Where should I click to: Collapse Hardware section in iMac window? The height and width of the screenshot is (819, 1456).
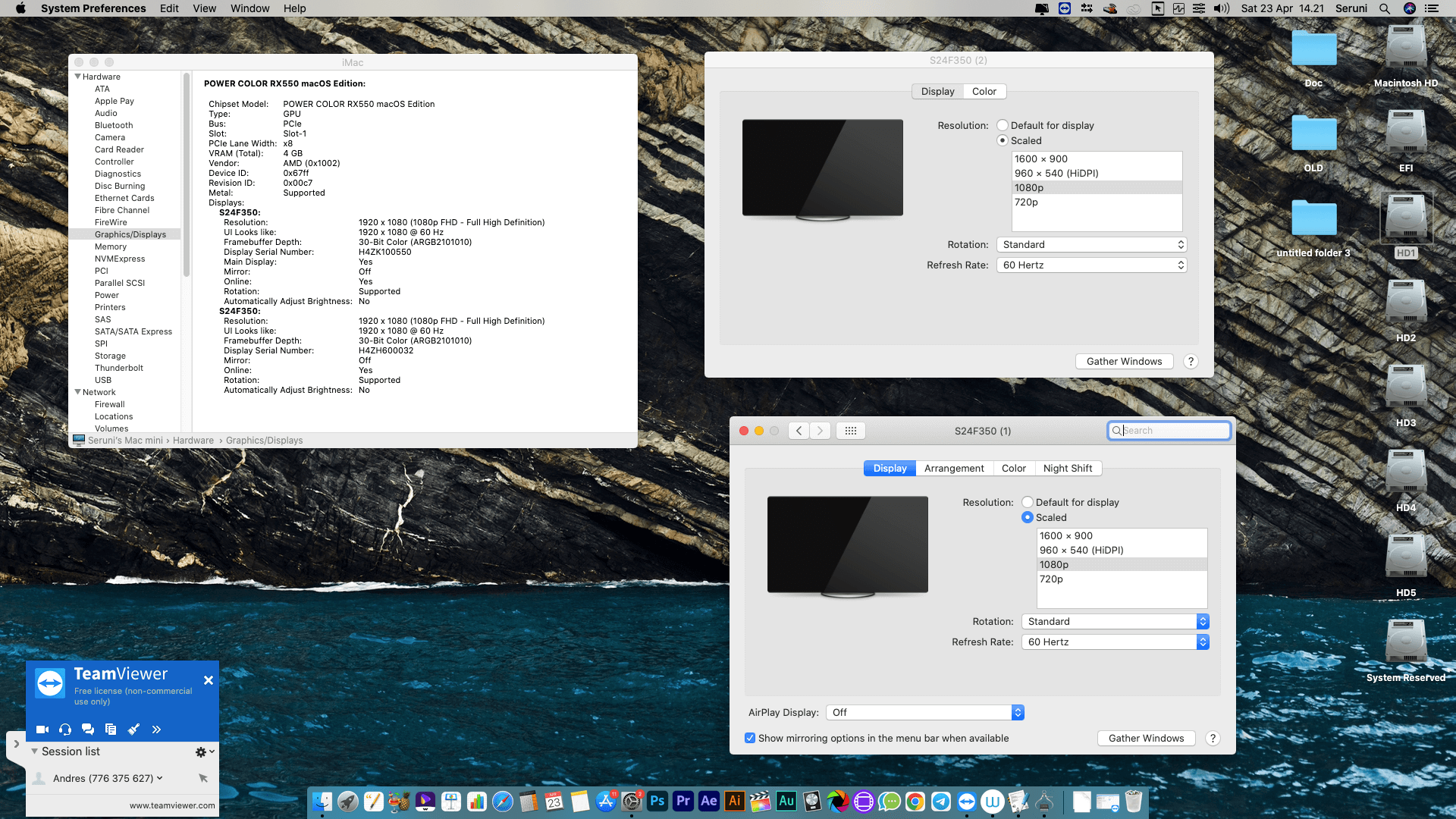77,77
